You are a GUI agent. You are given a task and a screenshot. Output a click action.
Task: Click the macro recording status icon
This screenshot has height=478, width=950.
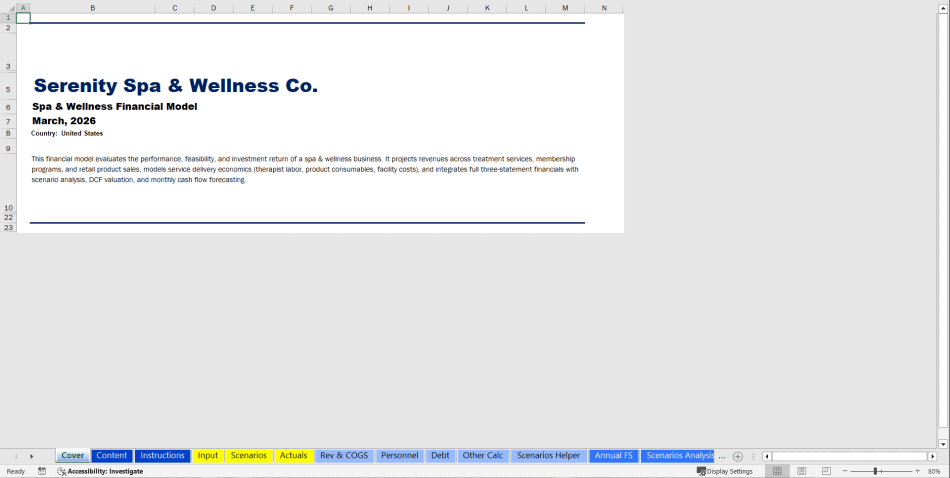(42, 471)
